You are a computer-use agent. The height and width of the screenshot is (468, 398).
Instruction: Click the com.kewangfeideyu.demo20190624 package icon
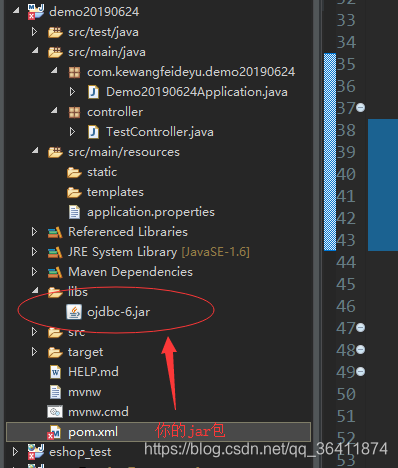pos(74,72)
